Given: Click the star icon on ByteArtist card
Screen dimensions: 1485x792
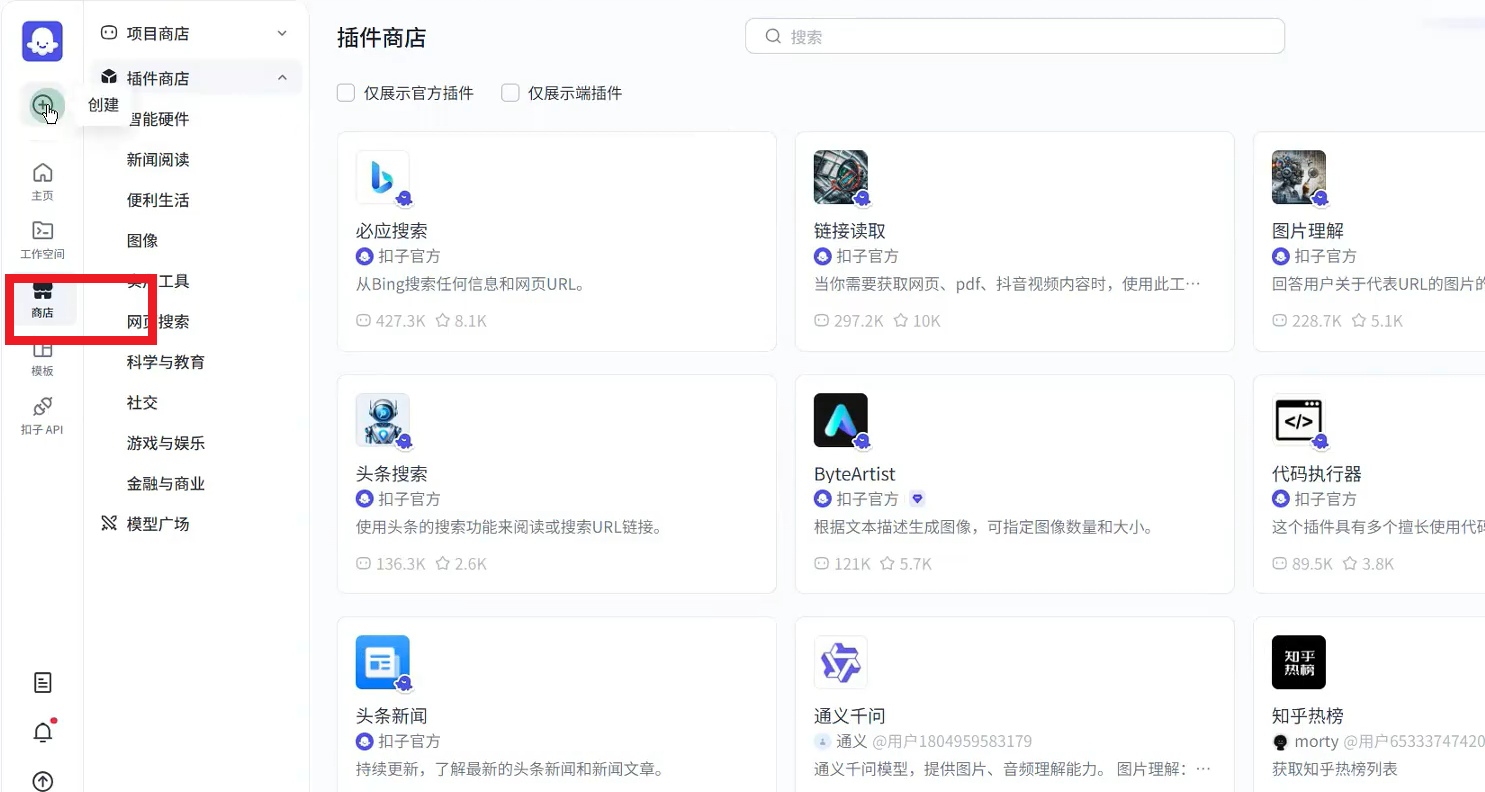Looking at the screenshot, I should pos(887,564).
